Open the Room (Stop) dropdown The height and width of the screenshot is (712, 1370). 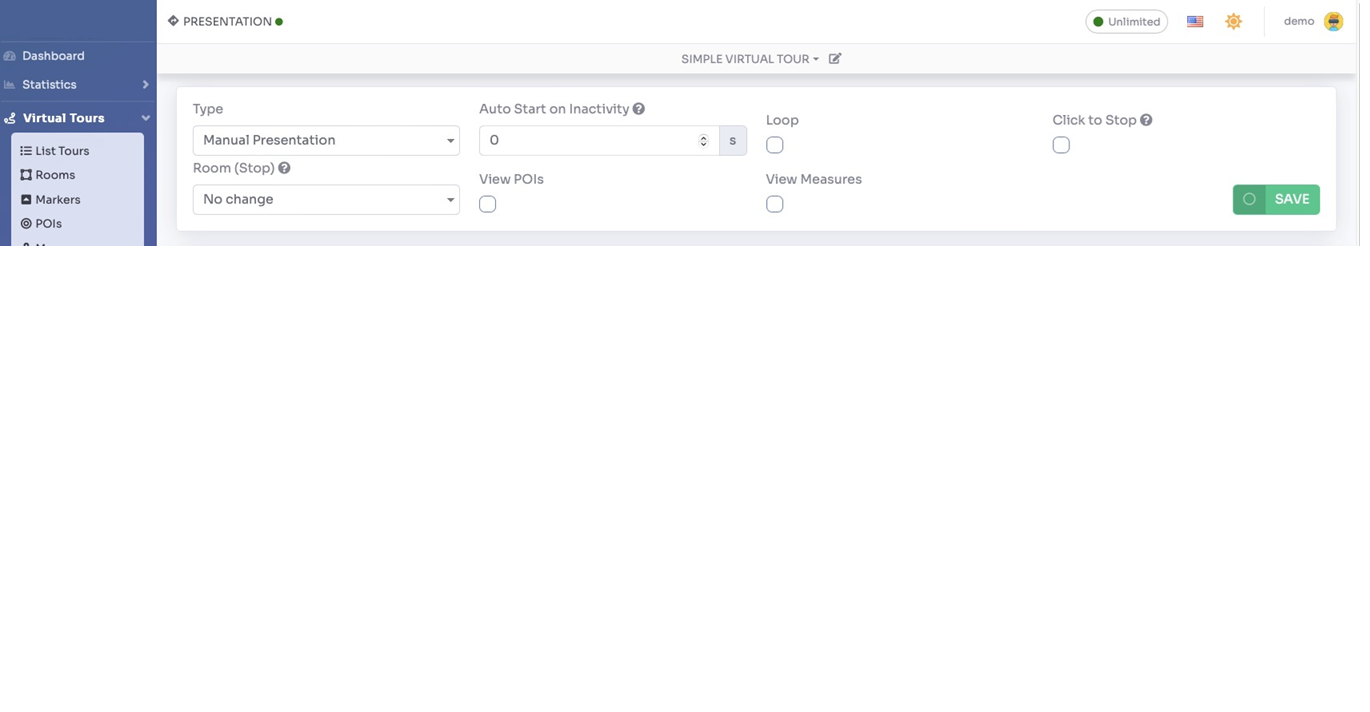tap(326, 199)
